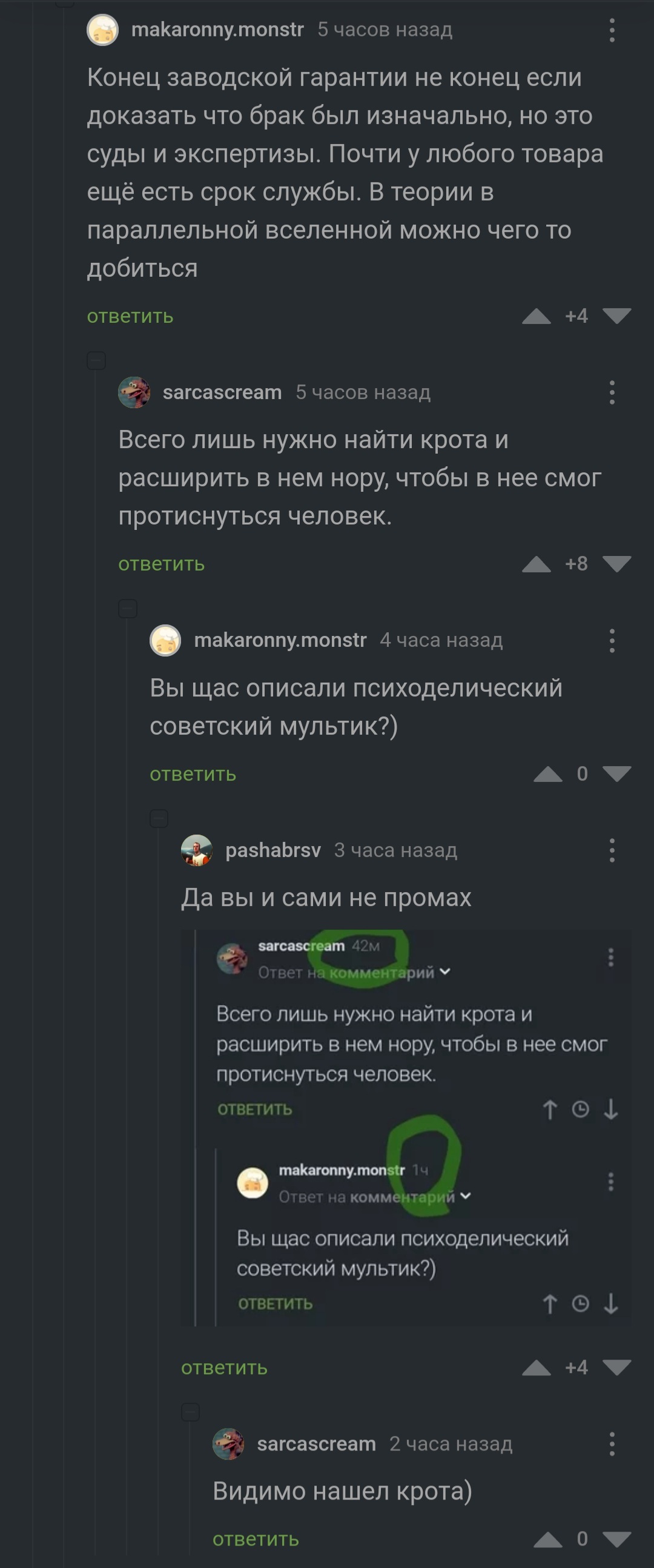This screenshot has height=1568, width=654.
Task: Collapse thread below makaronny.monstr's first comment
Action: click(96, 360)
